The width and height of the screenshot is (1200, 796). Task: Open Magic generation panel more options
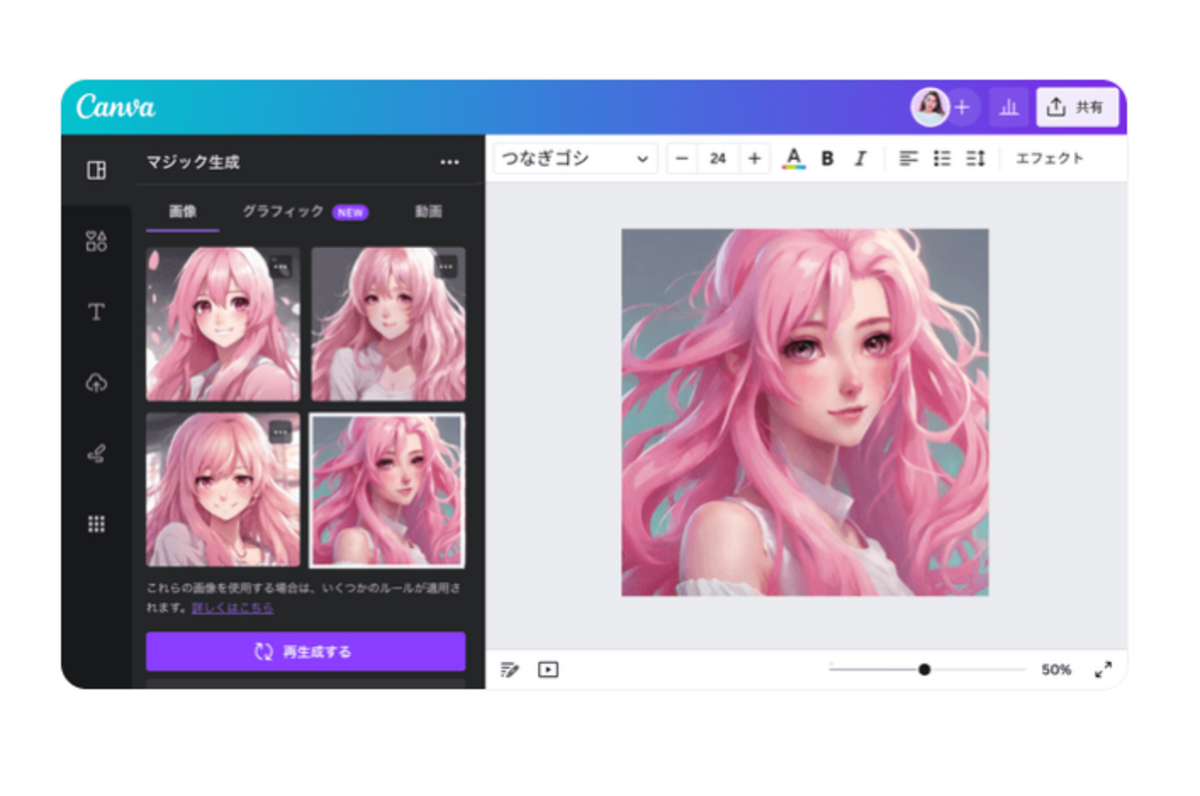click(x=450, y=162)
